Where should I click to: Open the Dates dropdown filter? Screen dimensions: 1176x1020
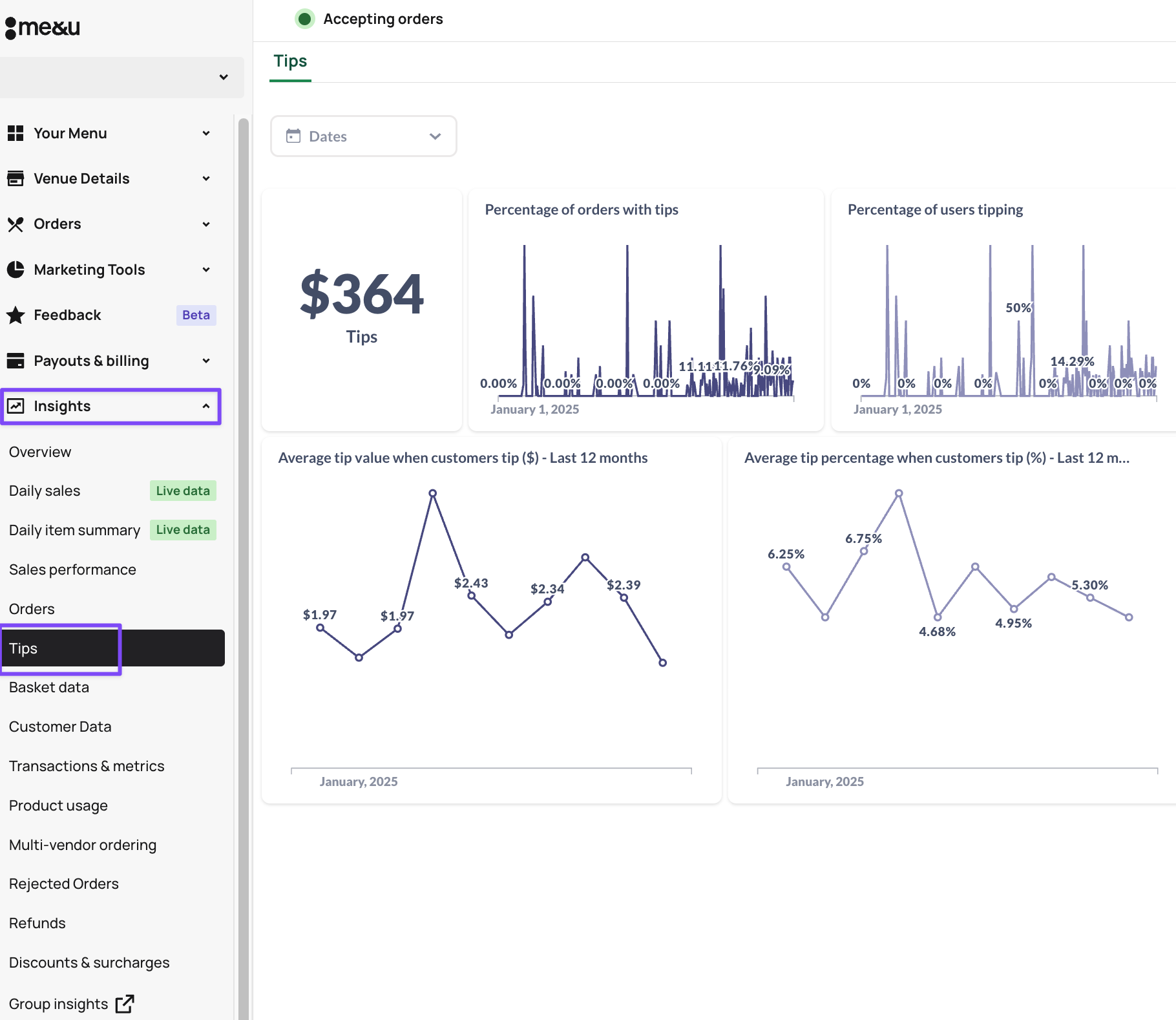[363, 136]
